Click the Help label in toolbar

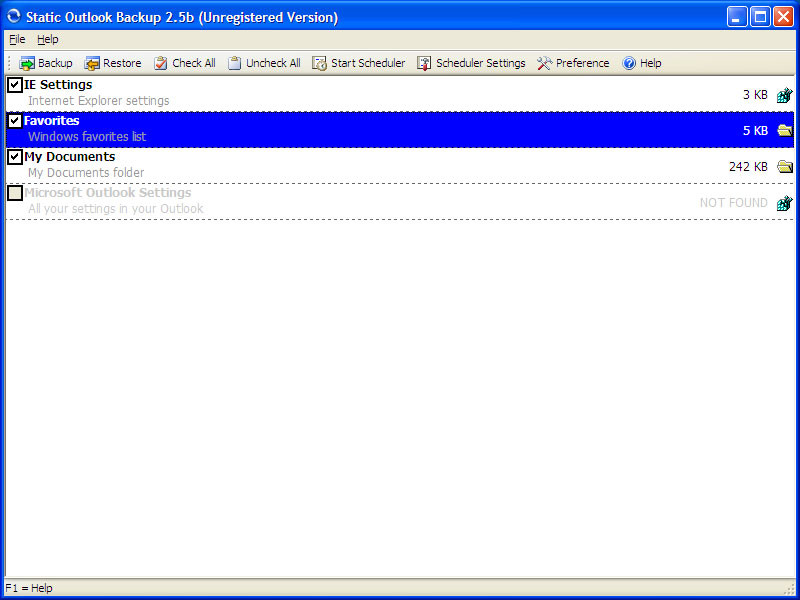pyautogui.click(x=651, y=63)
